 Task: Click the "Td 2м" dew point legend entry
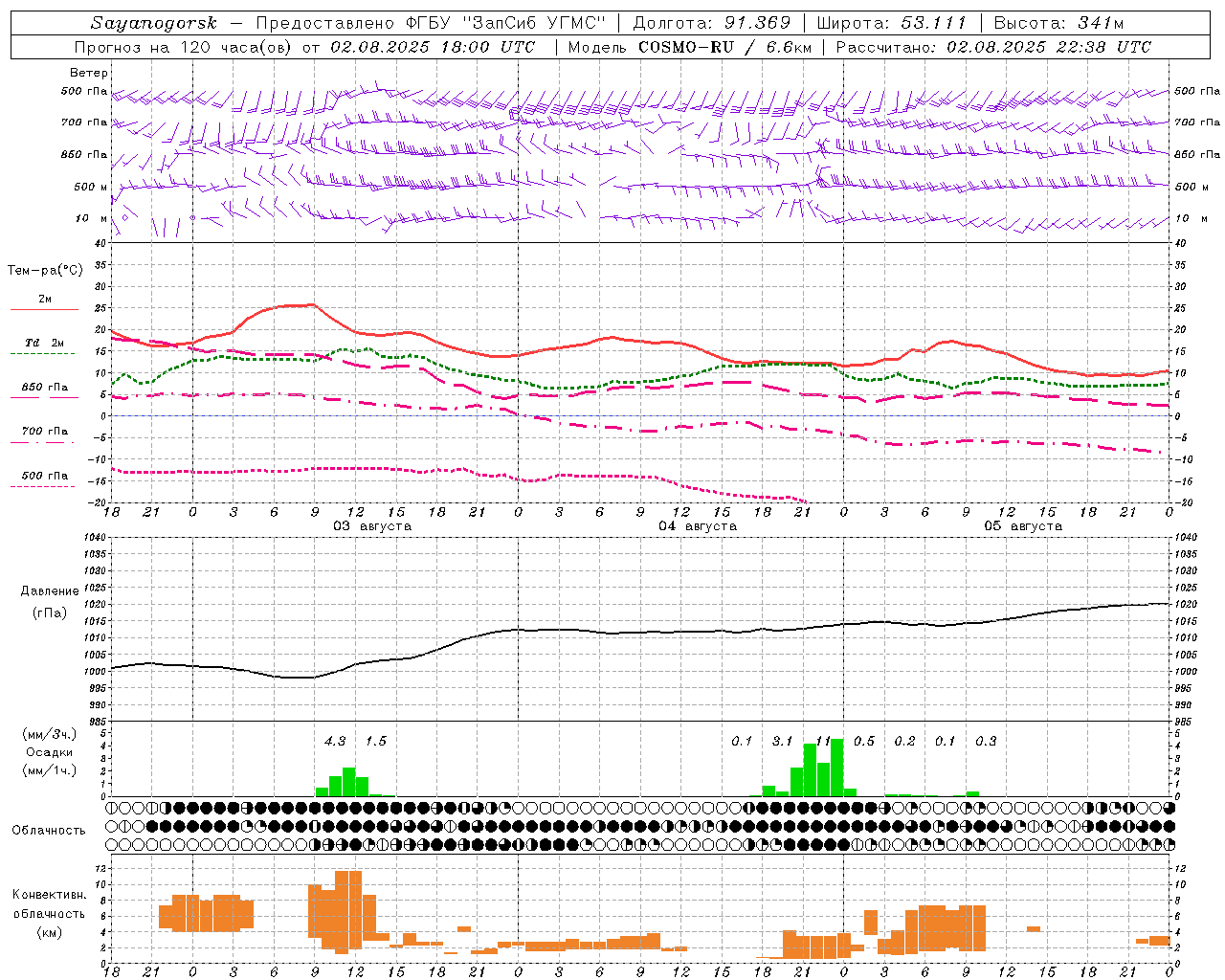(44, 343)
